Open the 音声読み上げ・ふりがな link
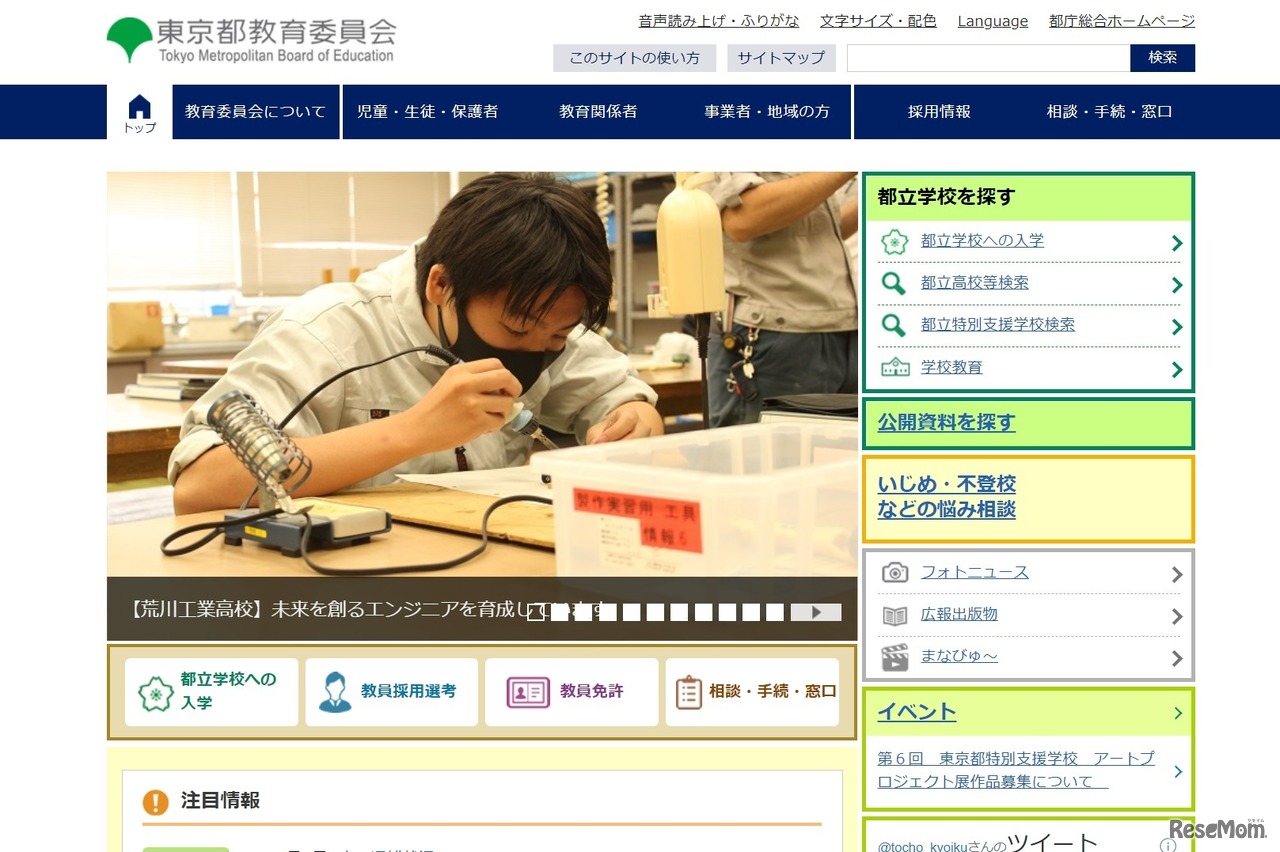This screenshot has height=852, width=1280. point(719,21)
